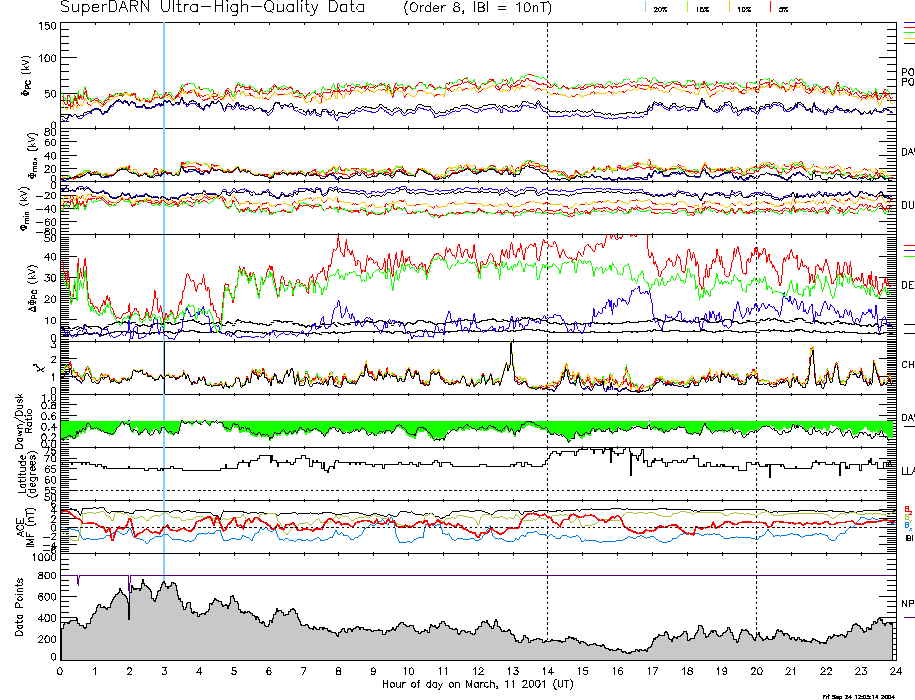Click the x-axis tick label 24

tap(893, 672)
